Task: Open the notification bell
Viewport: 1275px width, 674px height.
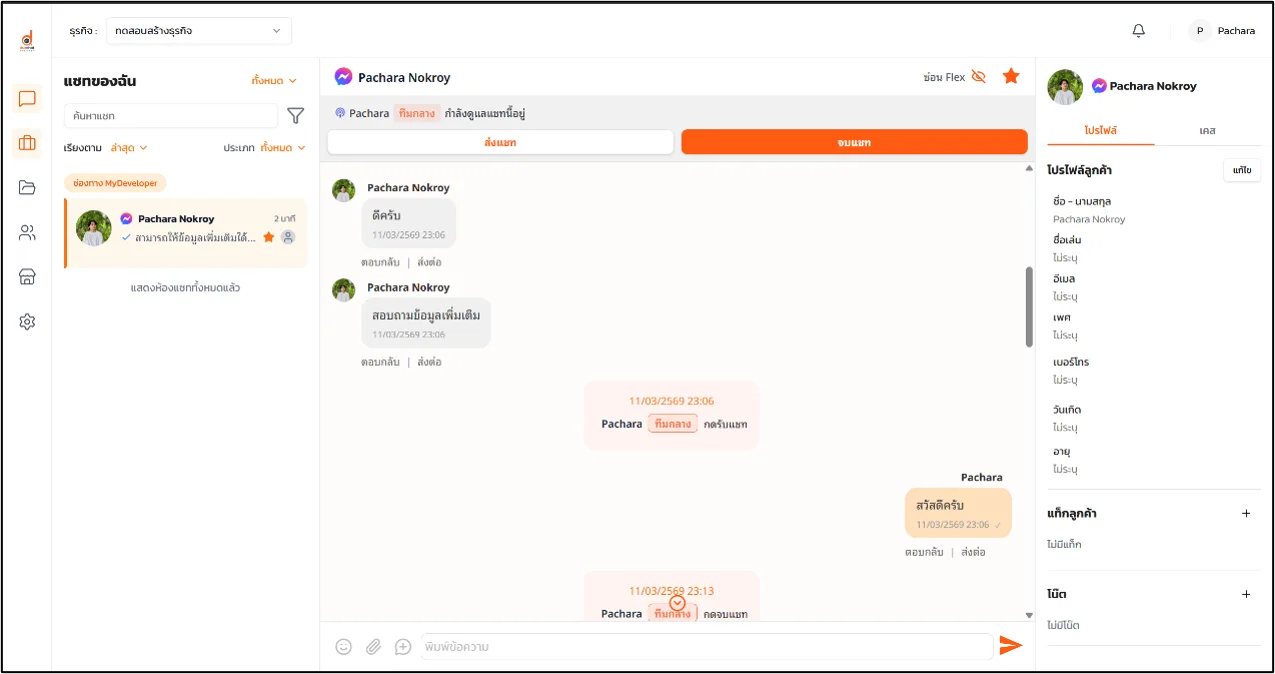Action: [1138, 31]
